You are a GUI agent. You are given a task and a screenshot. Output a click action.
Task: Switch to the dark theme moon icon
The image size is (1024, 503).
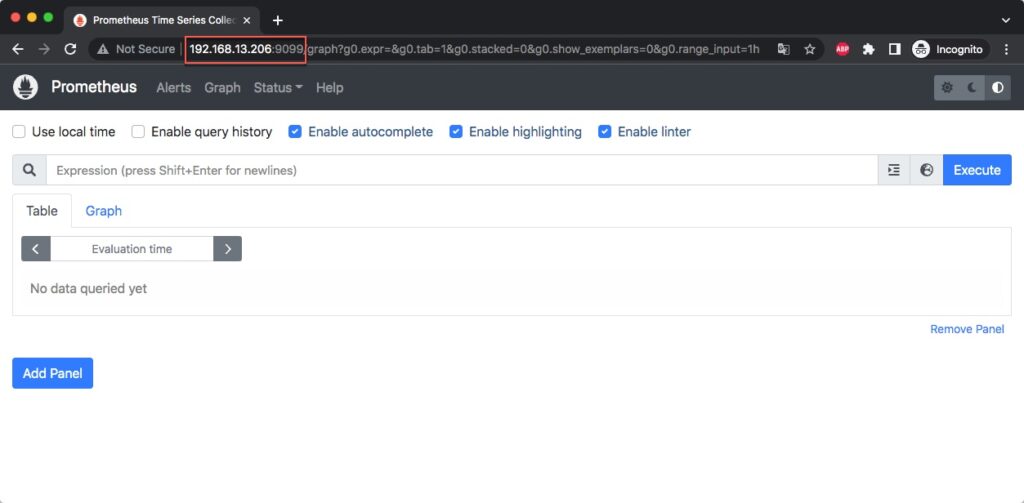[972, 88]
